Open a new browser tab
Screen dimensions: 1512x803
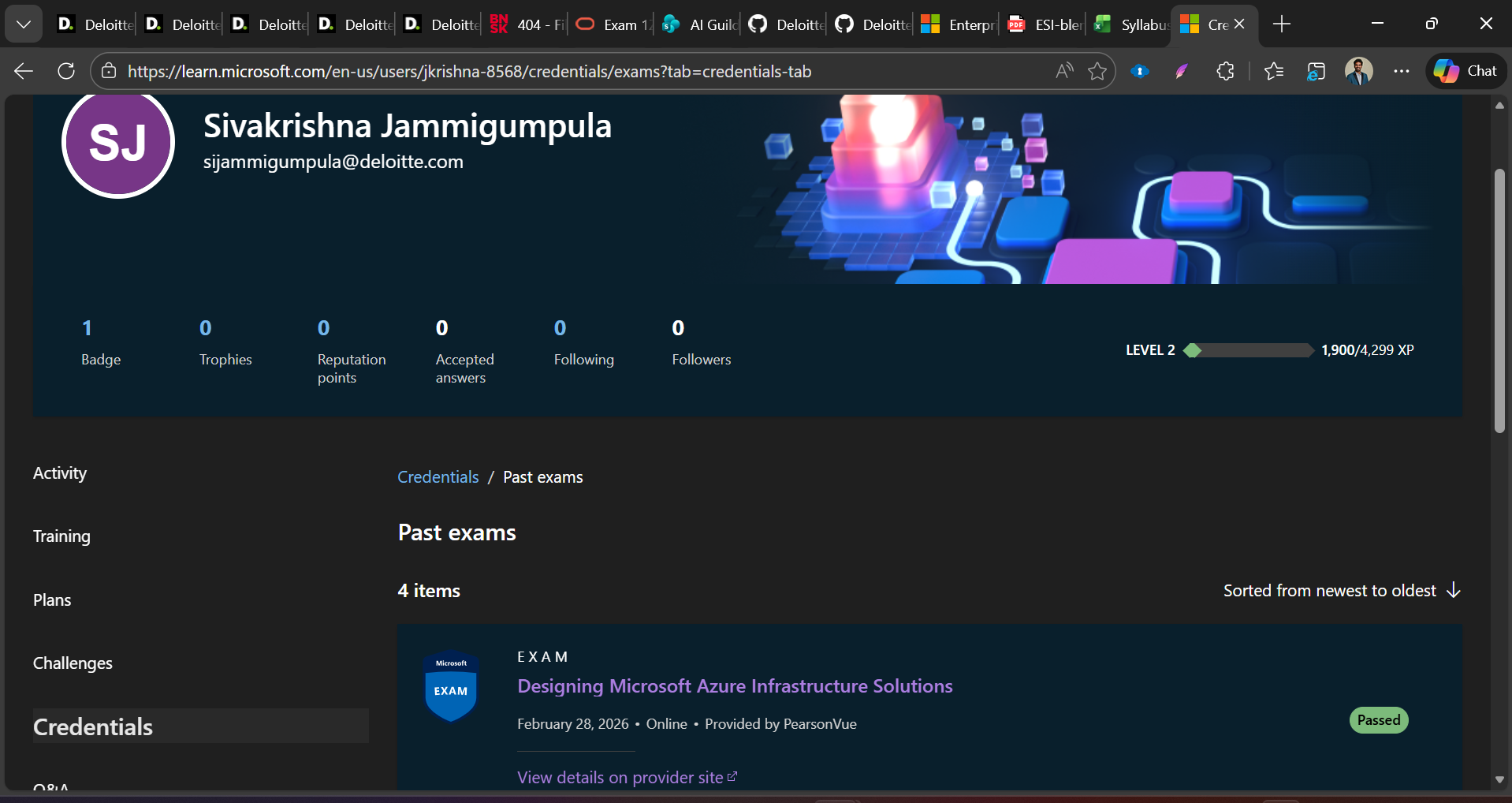tap(1282, 24)
